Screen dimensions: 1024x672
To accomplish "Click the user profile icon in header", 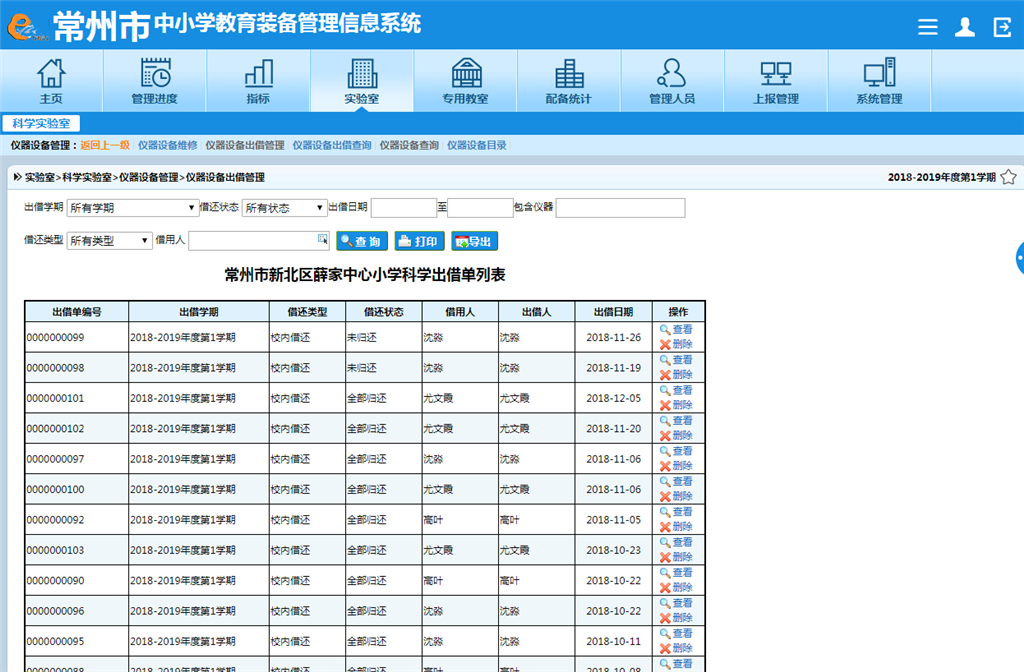I will pyautogui.click(x=965, y=27).
